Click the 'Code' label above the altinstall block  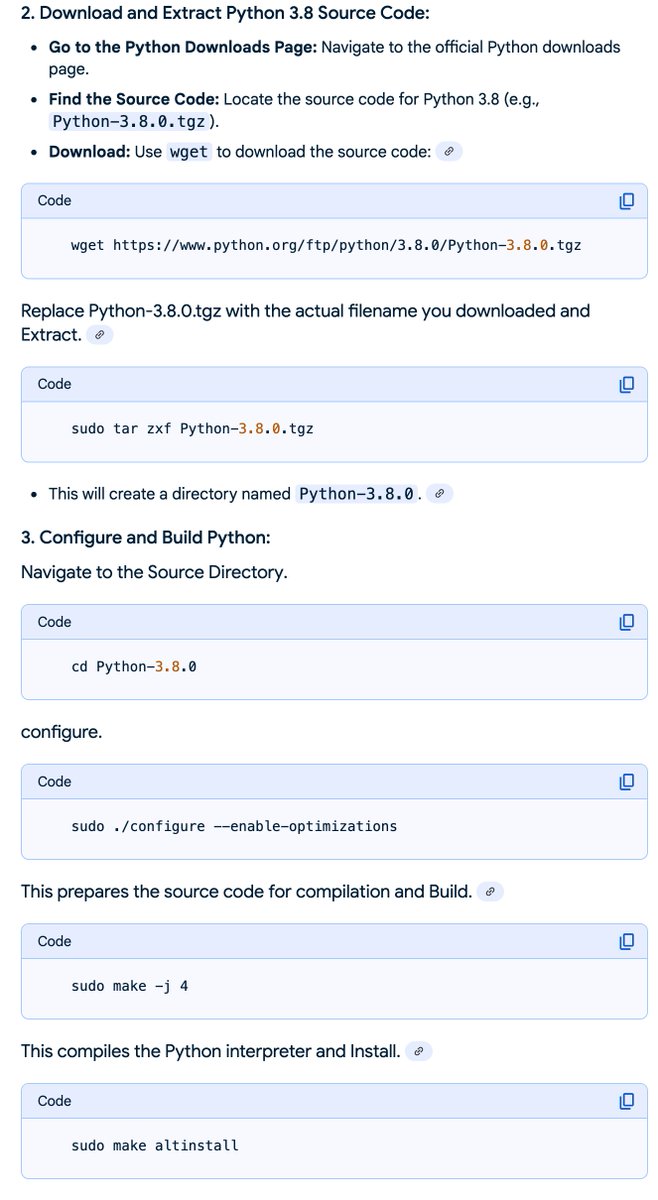pyautogui.click(x=54, y=1101)
